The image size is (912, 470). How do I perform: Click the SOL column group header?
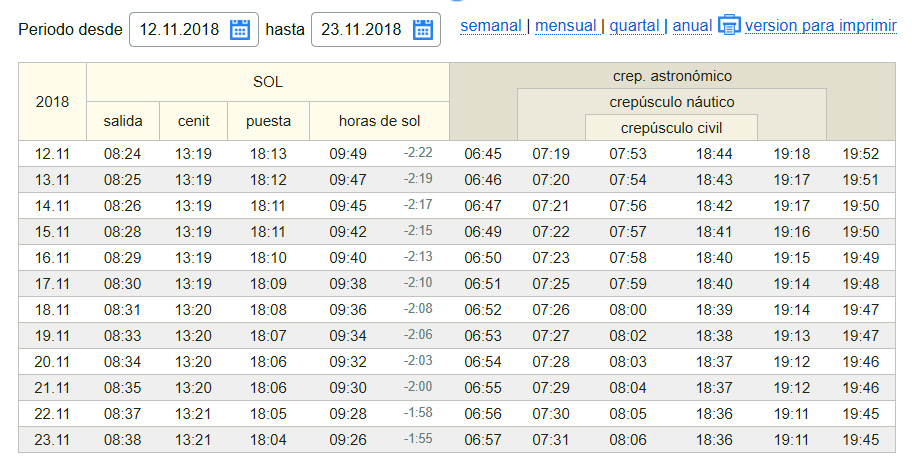click(267, 82)
